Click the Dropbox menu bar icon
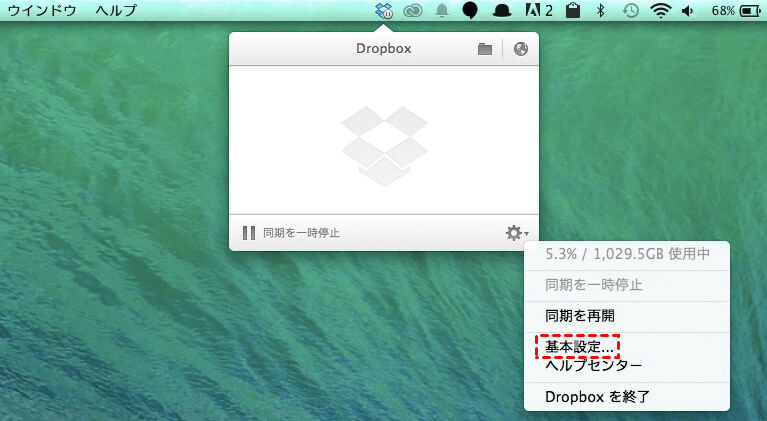This screenshot has height=421, width=767. (x=384, y=10)
